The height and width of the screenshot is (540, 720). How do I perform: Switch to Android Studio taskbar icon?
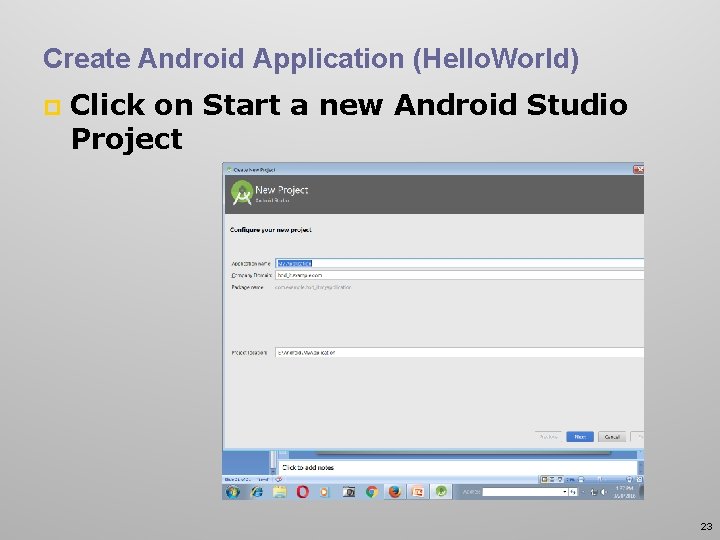coord(441,492)
